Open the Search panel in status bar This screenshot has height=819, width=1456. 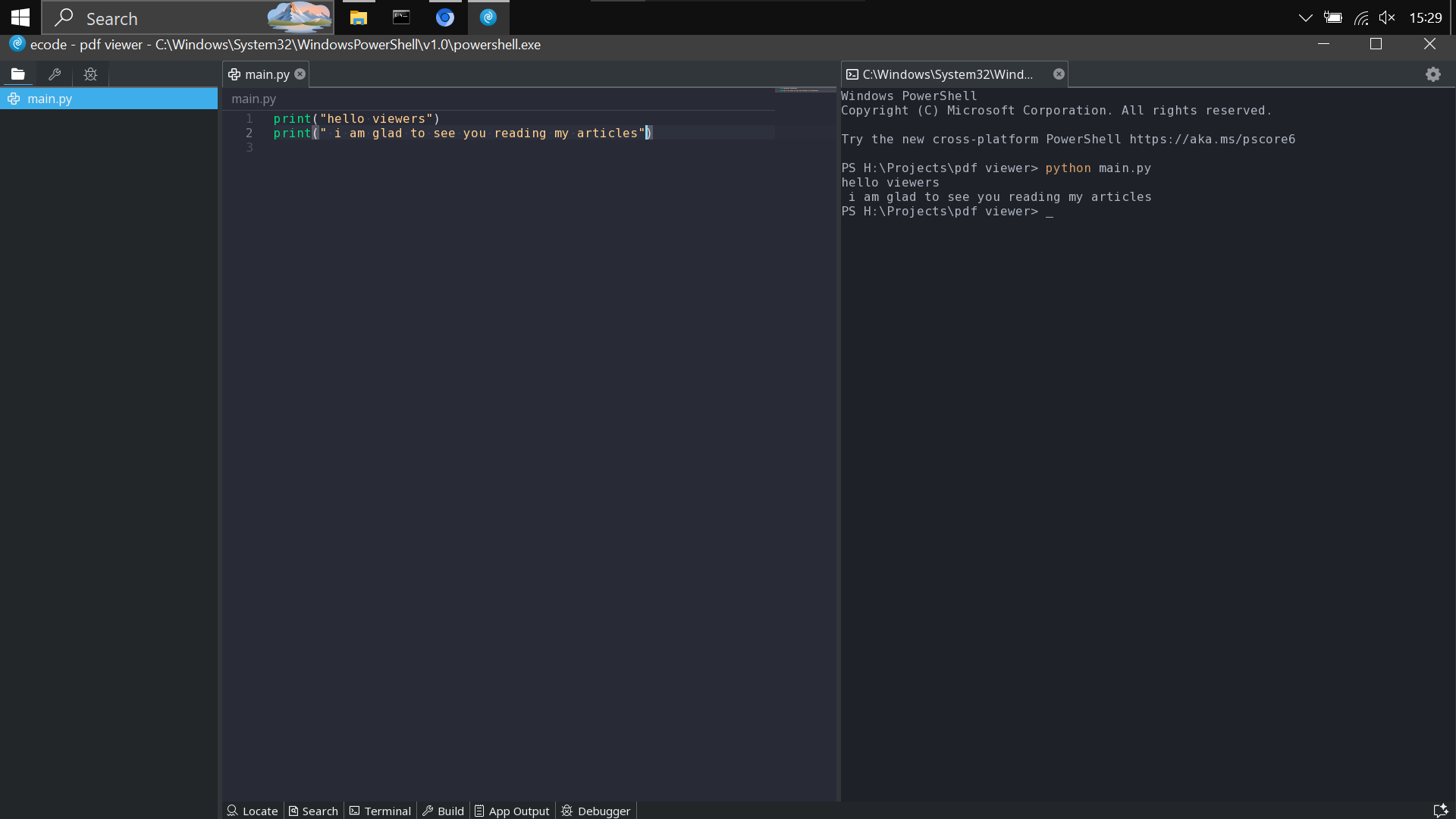pos(313,811)
